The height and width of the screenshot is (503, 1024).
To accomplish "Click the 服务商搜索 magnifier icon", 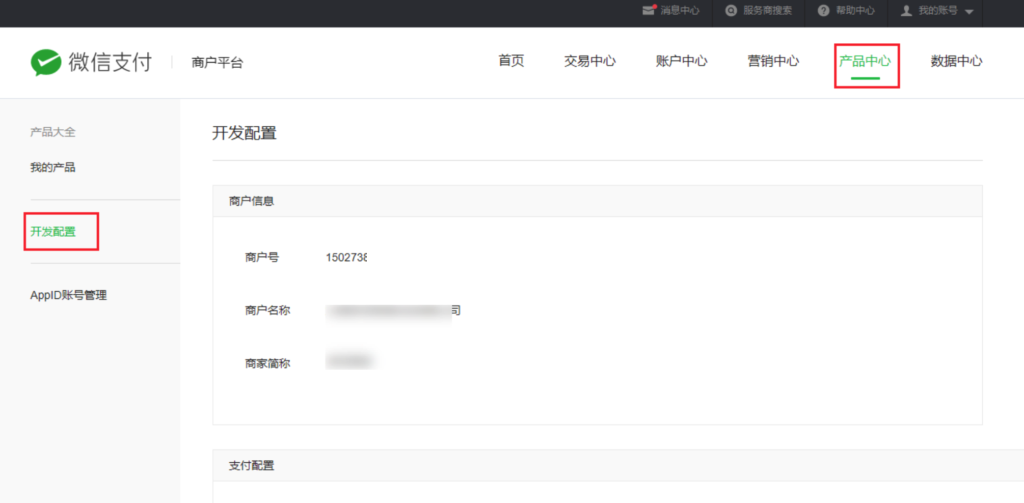I will (732, 11).
